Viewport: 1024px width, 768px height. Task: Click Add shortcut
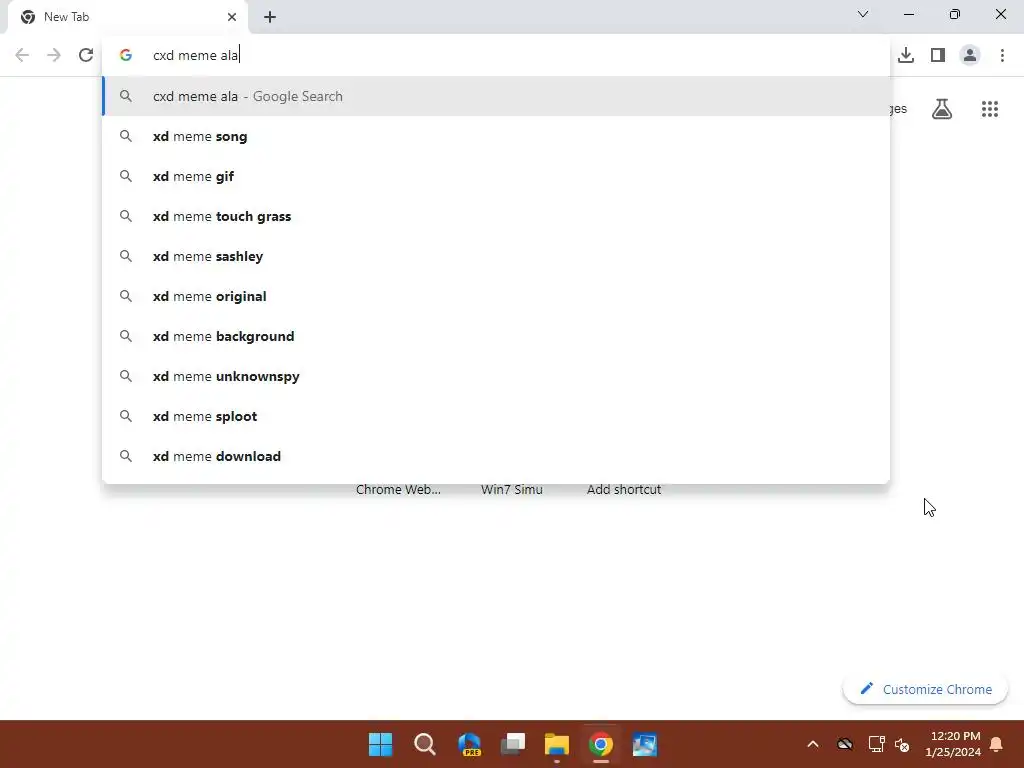[624, 490]
